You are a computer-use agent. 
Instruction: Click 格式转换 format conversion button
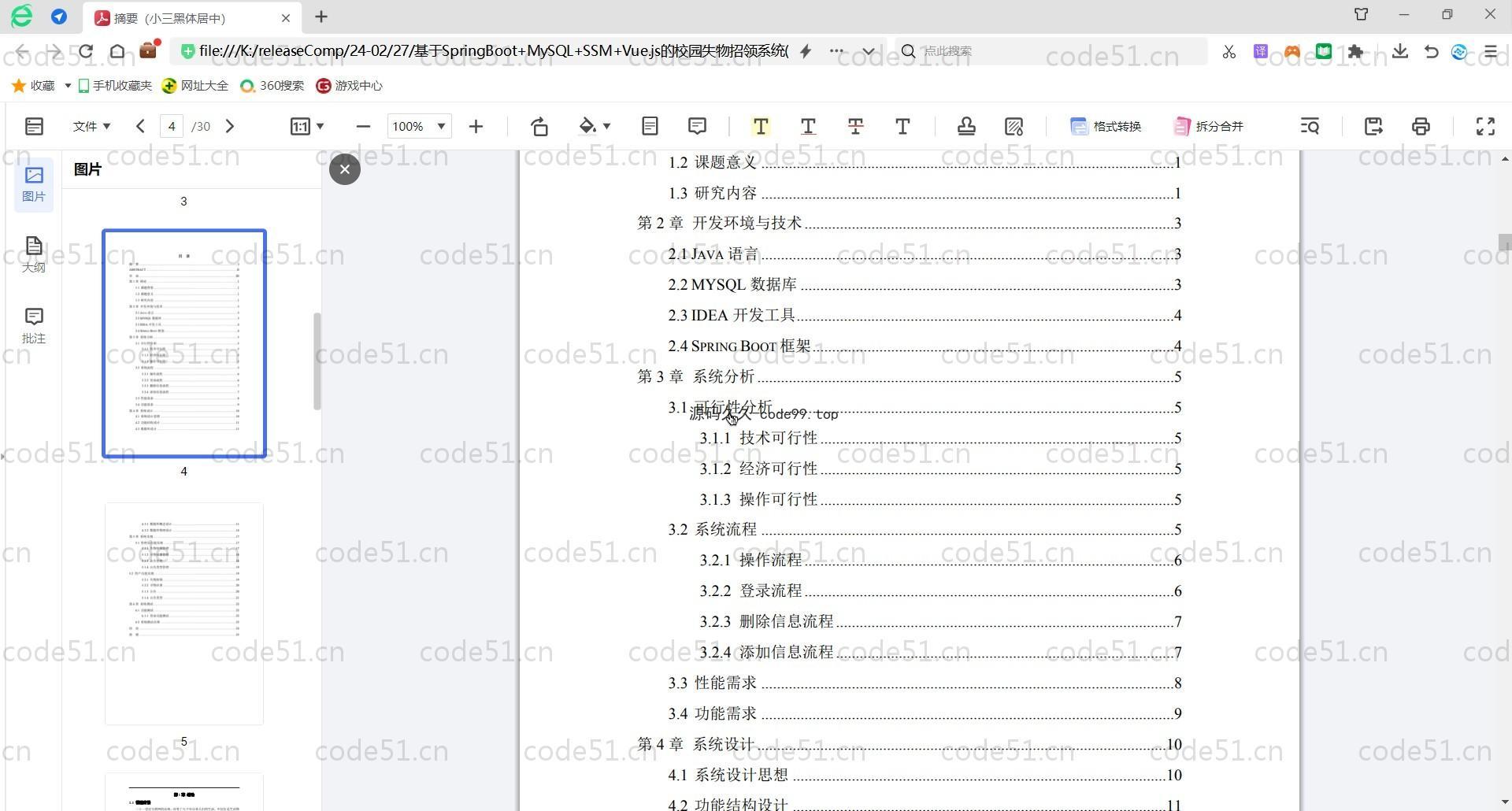click(1106, 126)
